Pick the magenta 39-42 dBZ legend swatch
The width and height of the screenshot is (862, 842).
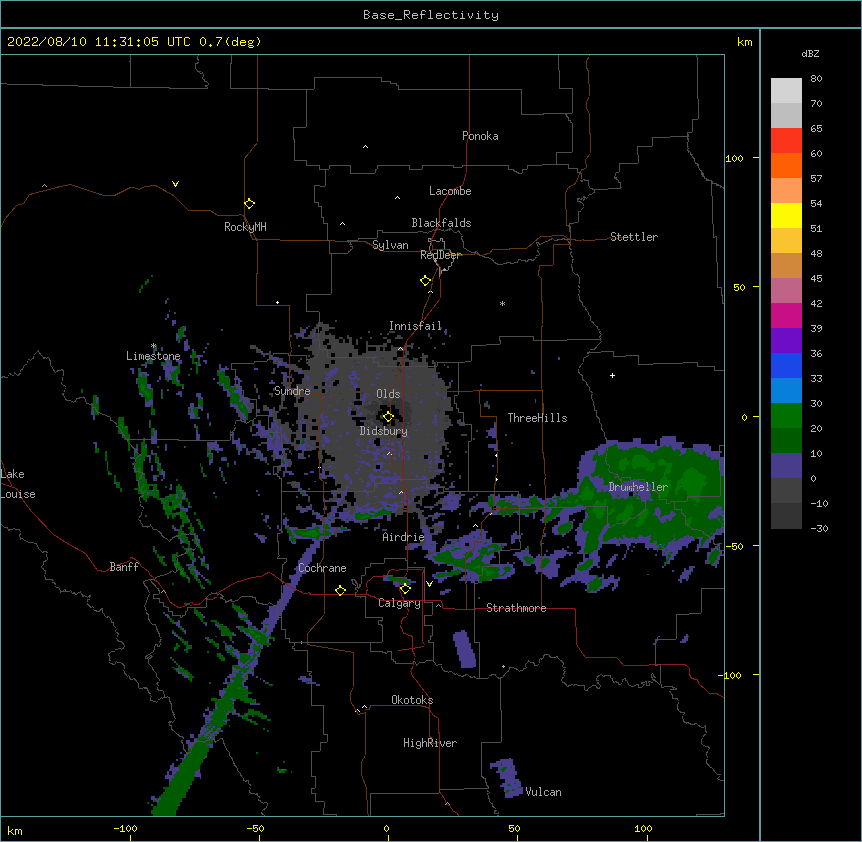click(x=786, y=315)
